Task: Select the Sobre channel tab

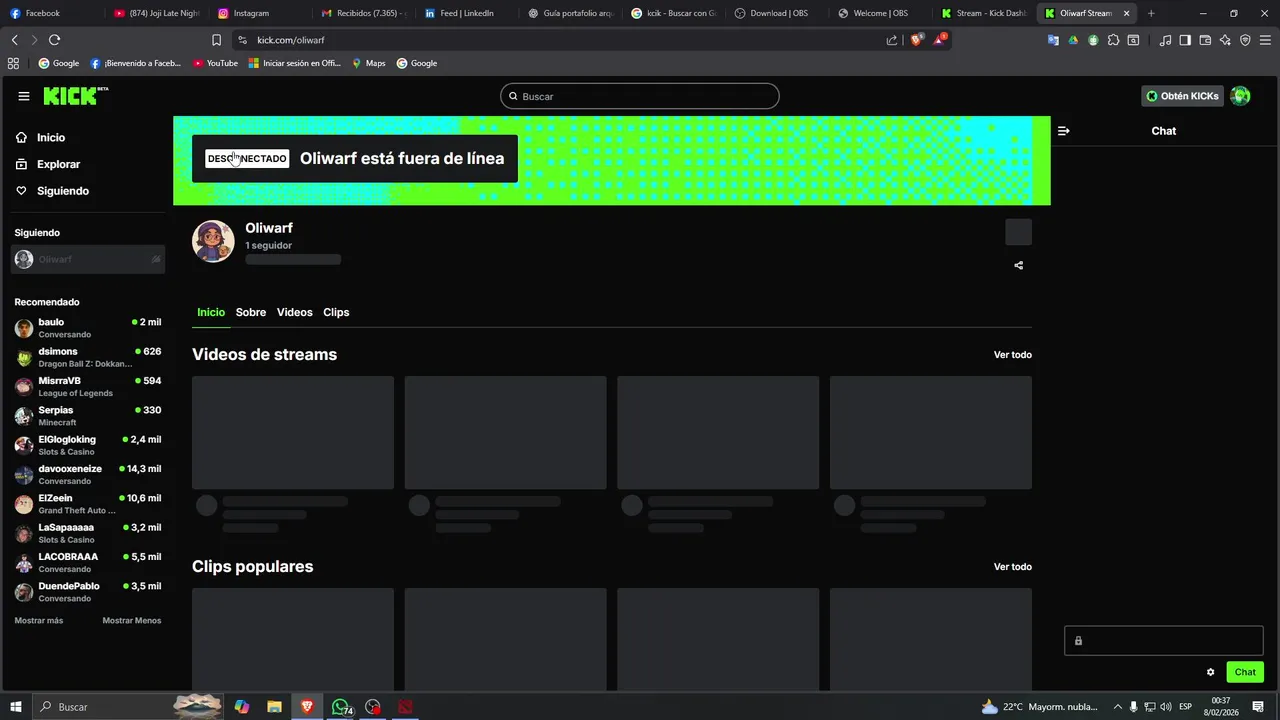Action: 250,312
